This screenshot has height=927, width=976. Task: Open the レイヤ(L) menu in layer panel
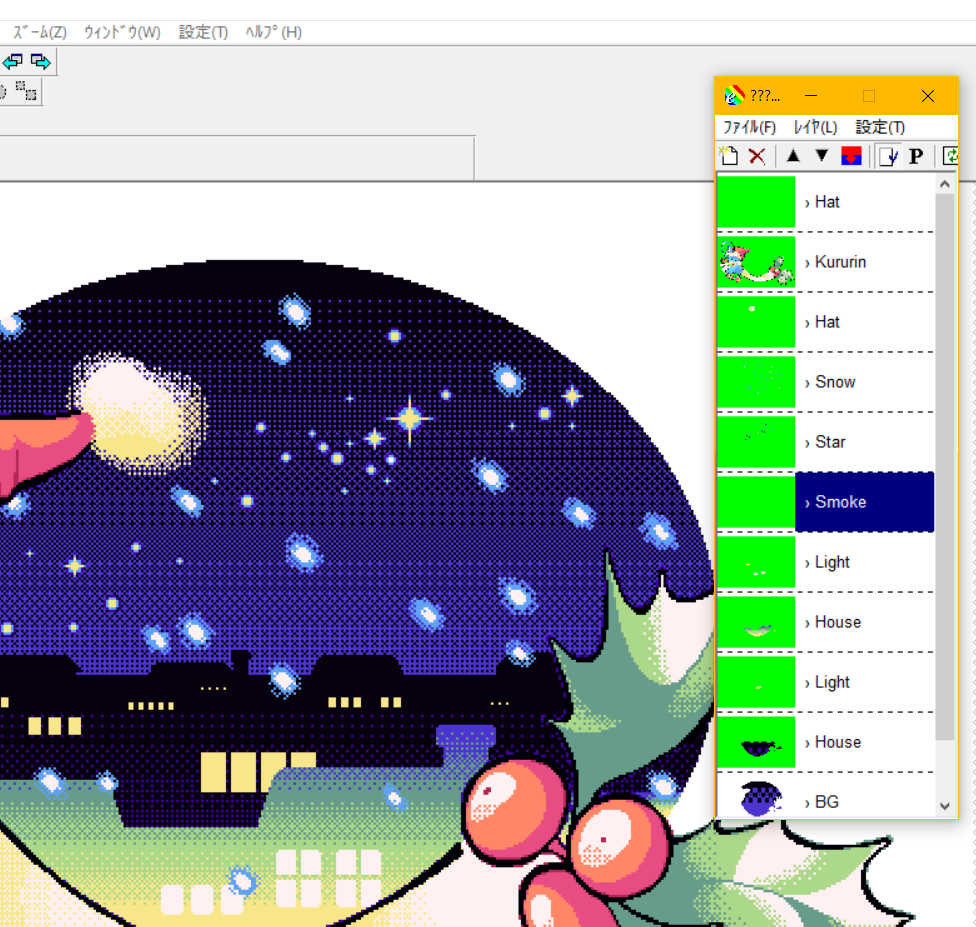coord(814,127)
